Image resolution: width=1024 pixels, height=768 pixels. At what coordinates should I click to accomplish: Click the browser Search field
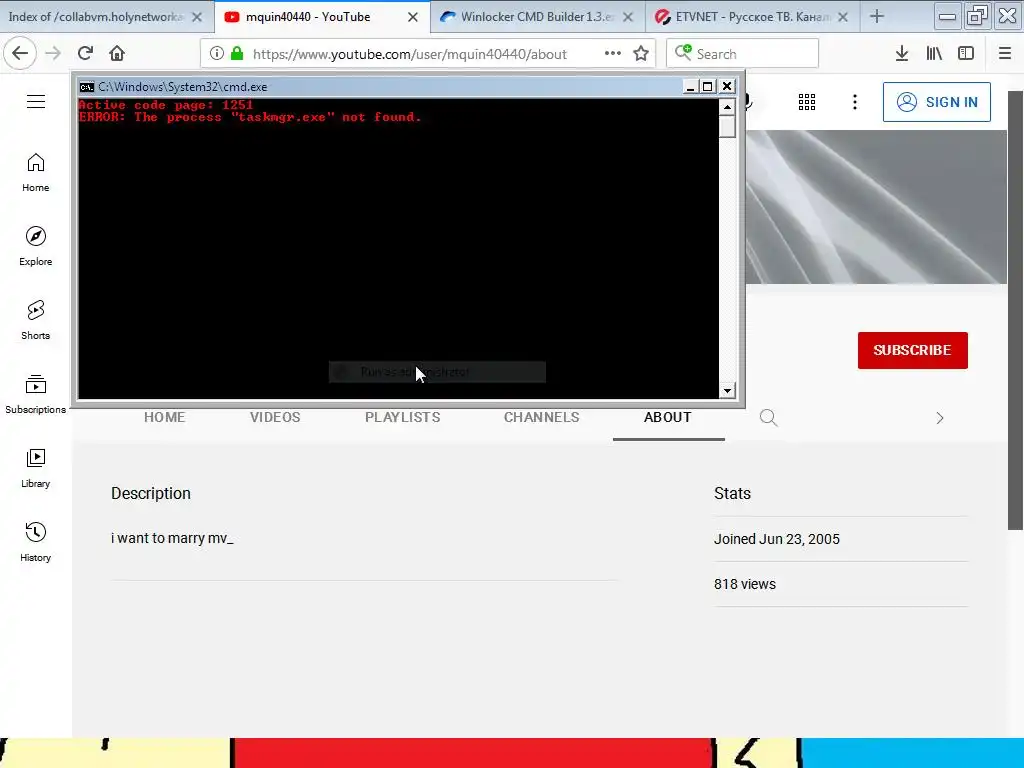tap(743, 54)
